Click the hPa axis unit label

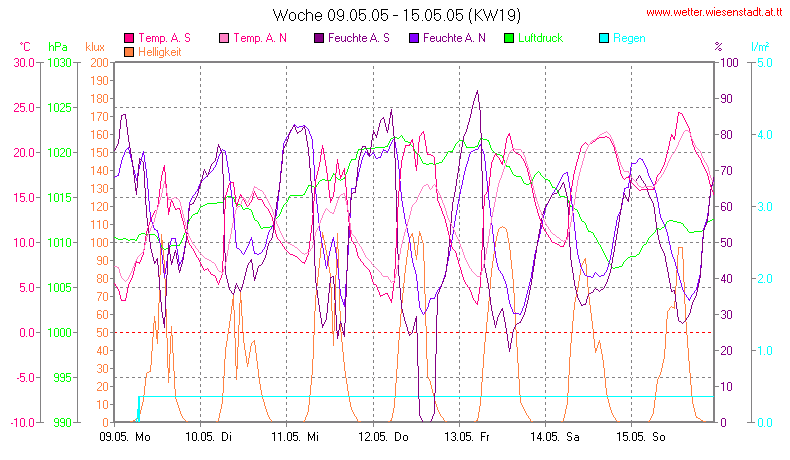[x=58, y=47]
